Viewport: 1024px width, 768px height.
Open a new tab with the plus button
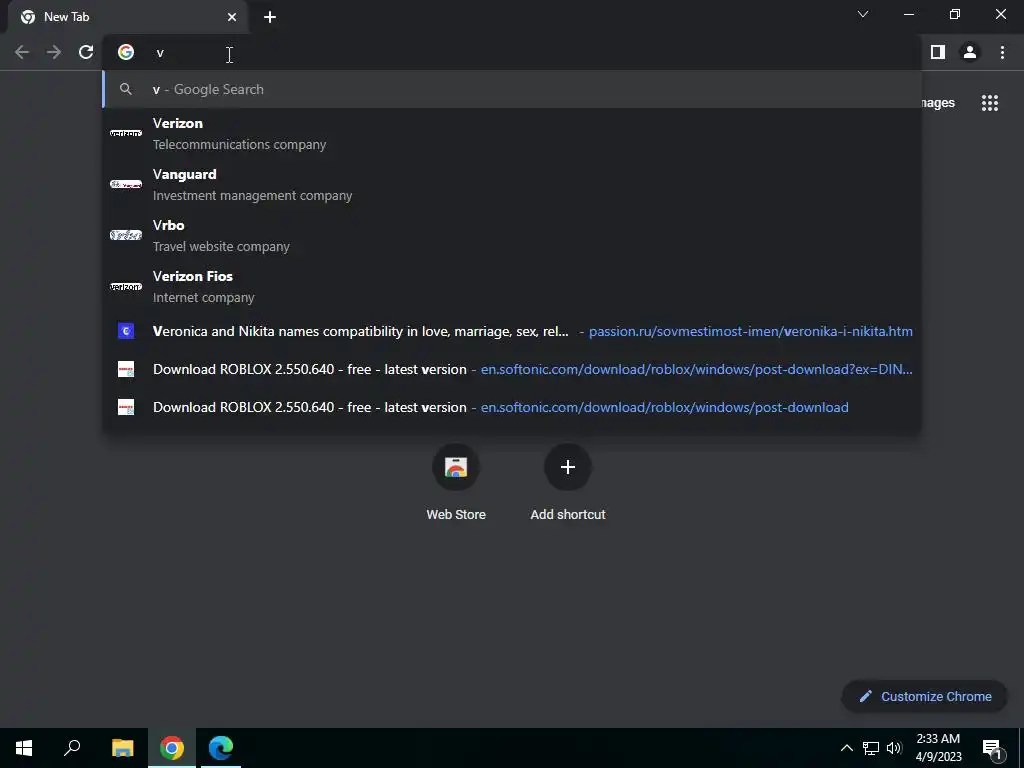[270, 17]
